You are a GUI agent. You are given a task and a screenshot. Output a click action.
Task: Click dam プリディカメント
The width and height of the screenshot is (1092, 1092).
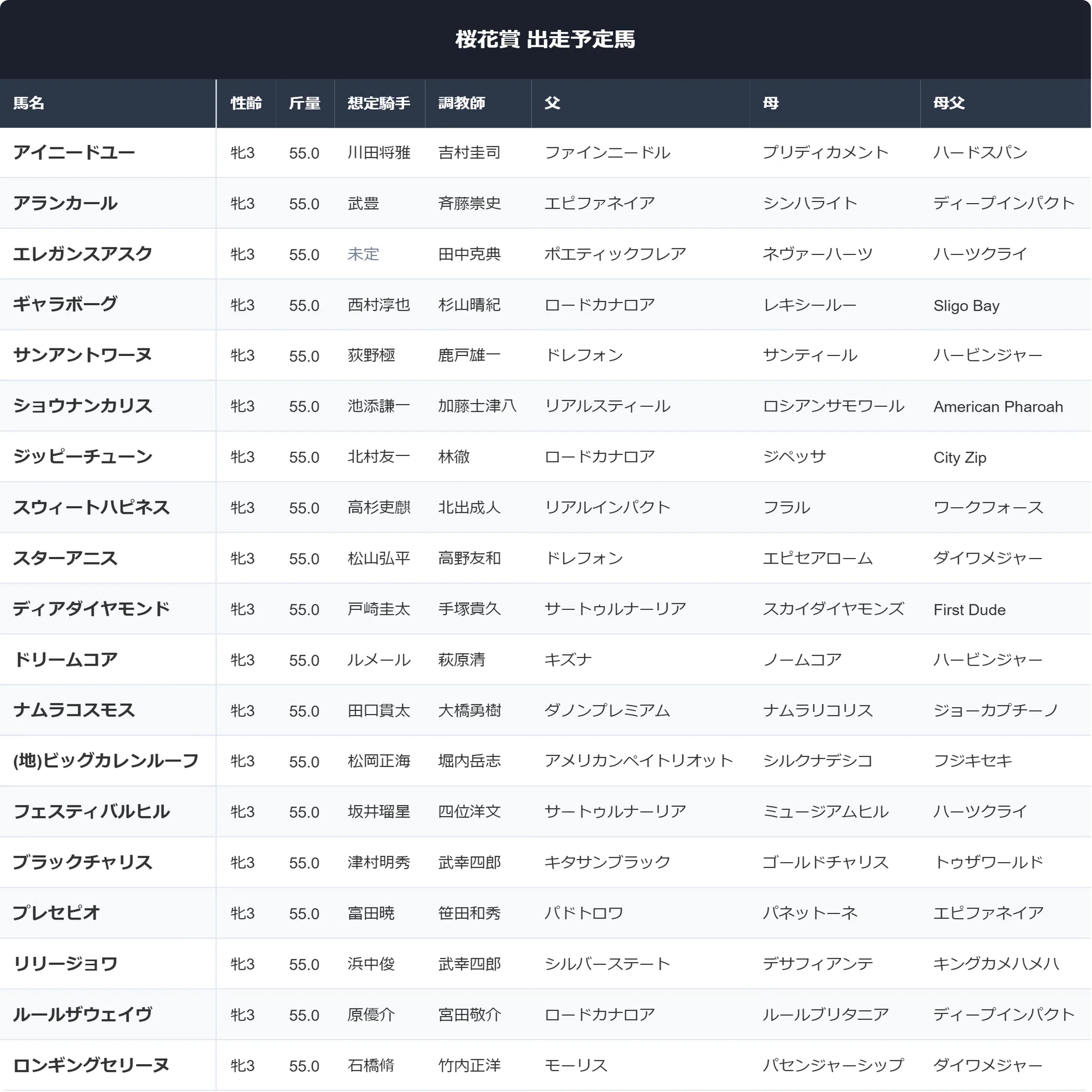(826, 153)
